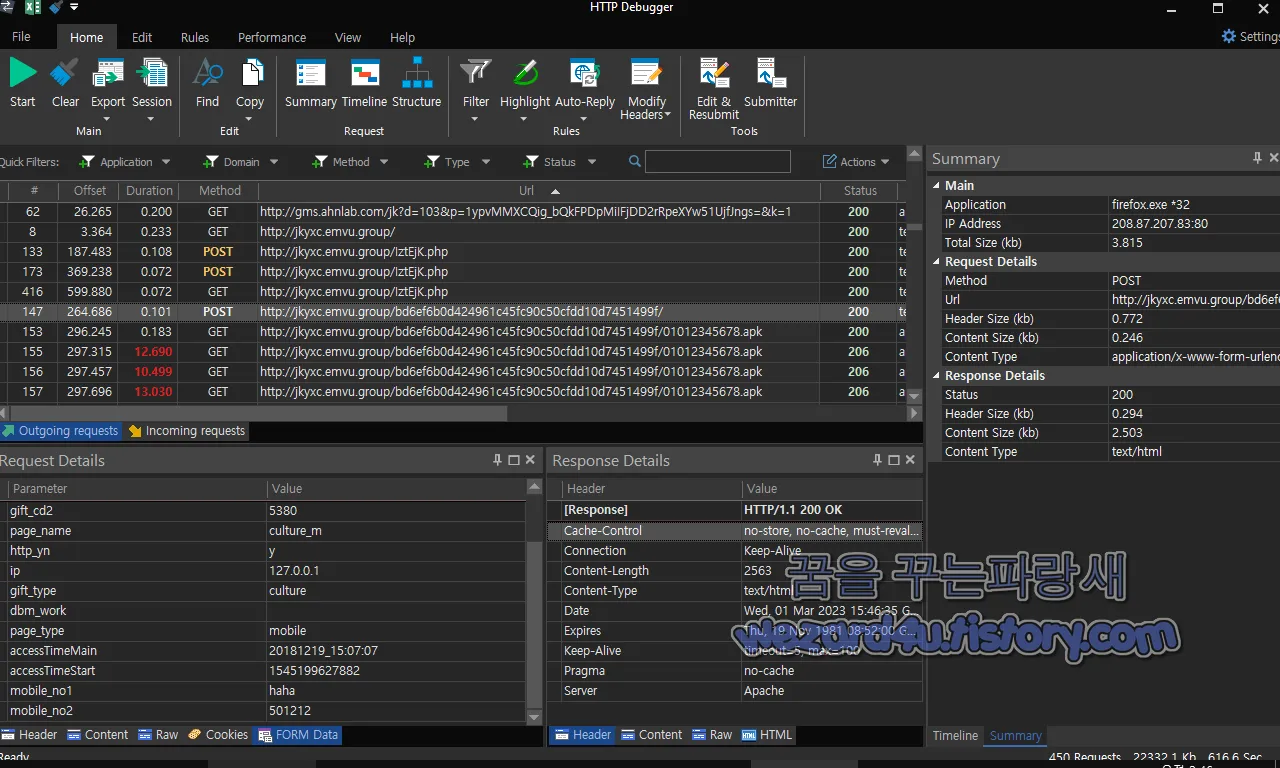Show the Timeline request view
1280x768 pixels.
pyautogui.click(x=364, y=82)
